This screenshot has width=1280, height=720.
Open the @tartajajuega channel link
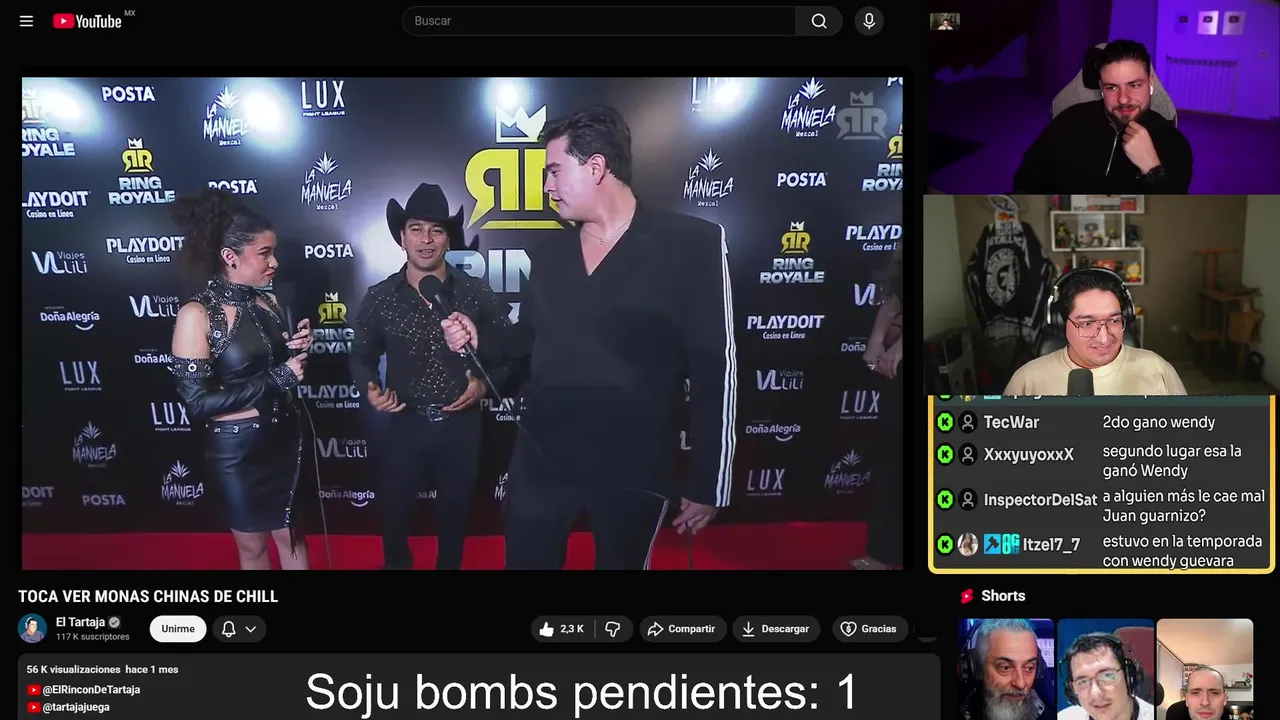[76, 707]
